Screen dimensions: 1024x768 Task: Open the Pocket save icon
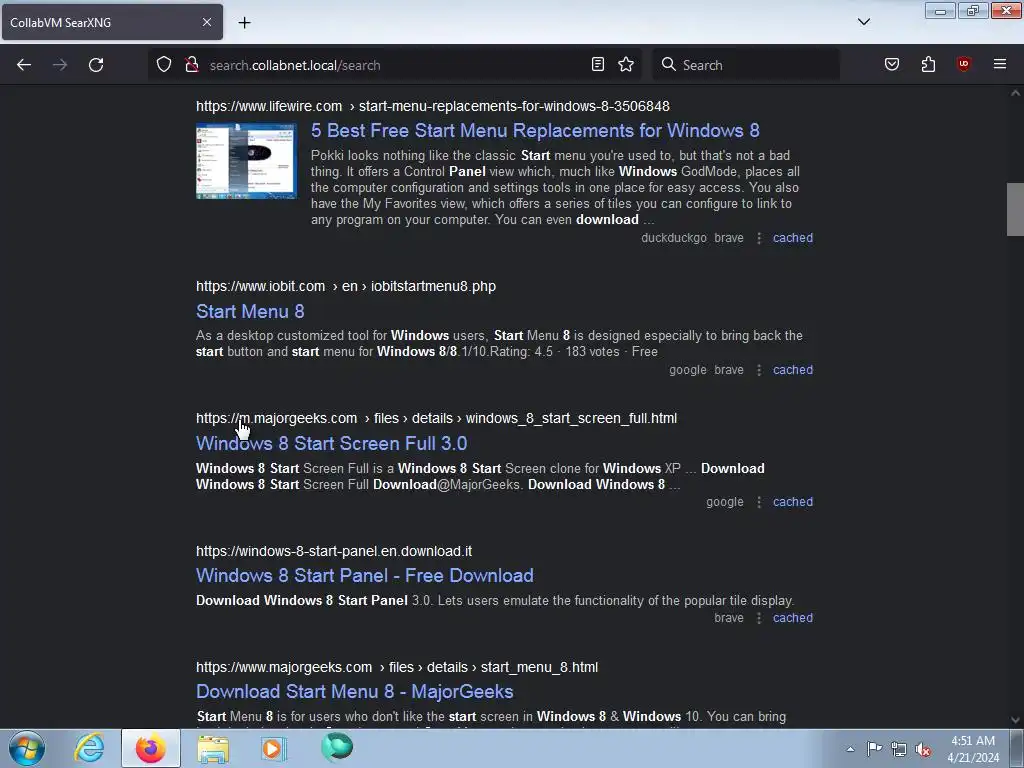coord(892,64)
